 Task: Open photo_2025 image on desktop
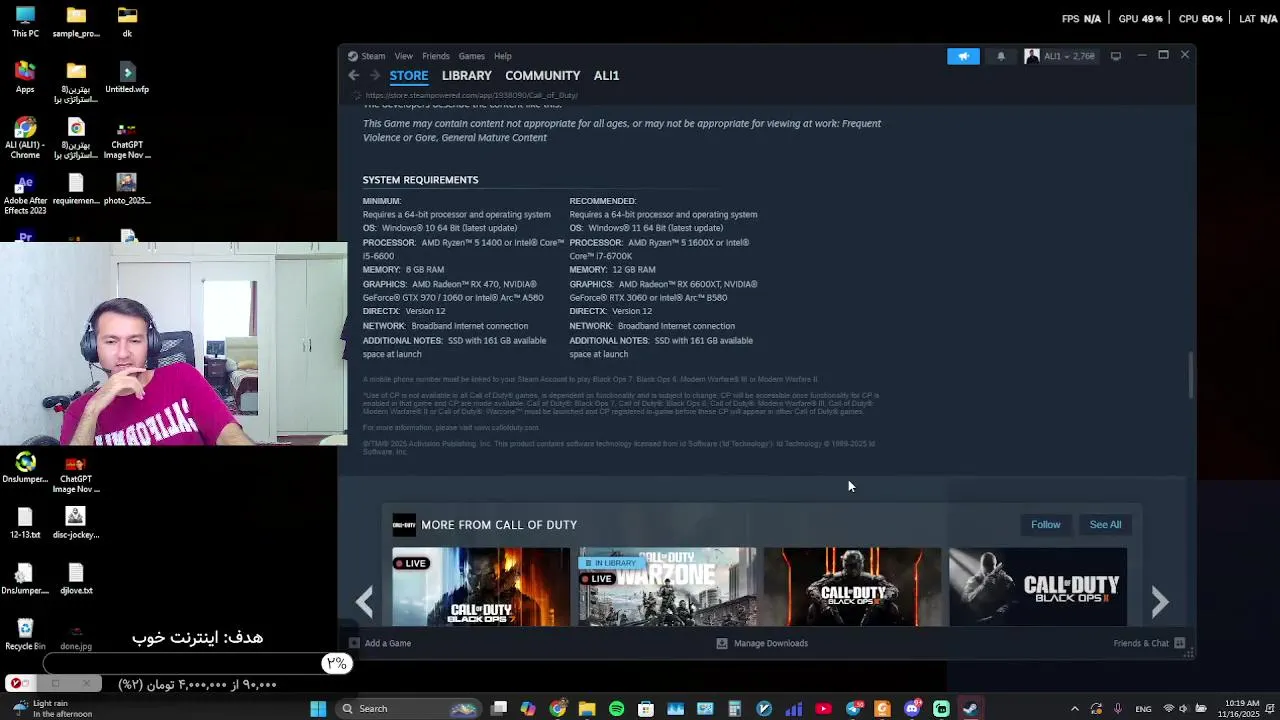click(x=127, y=189)
